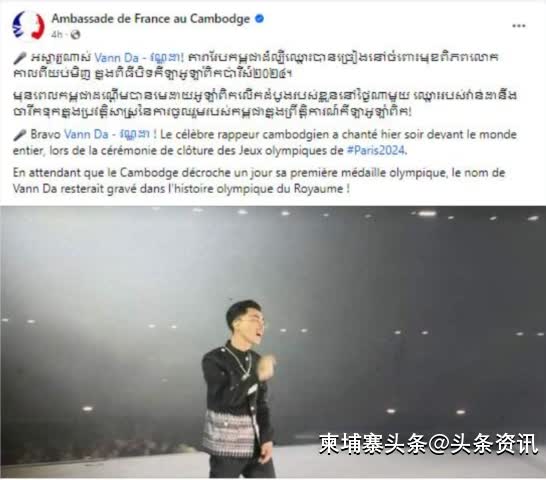Open the Vann Da tag after Bravo
546x480 pixels.
(x=86, y=134)
